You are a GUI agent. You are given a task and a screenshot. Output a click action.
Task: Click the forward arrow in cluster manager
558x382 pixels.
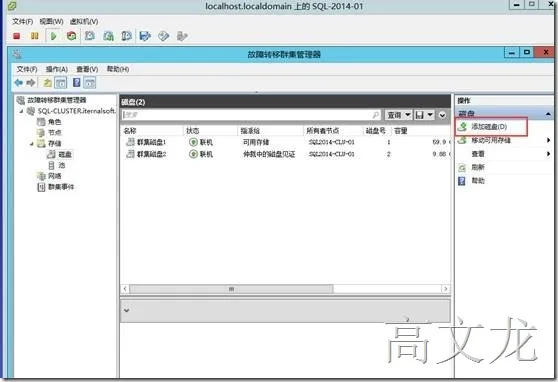(31, 83)
